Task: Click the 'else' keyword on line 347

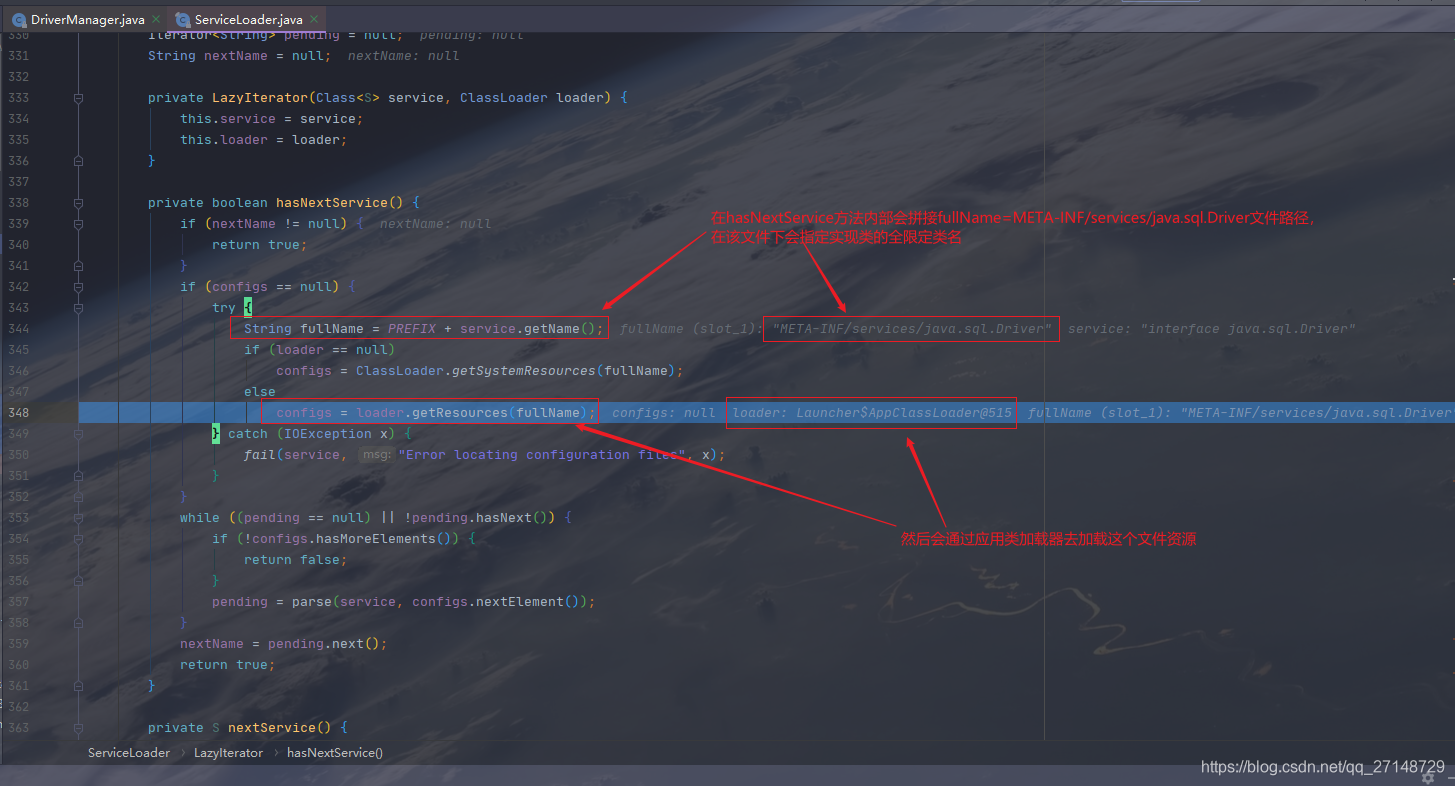Action: click(x=260, y=392)
